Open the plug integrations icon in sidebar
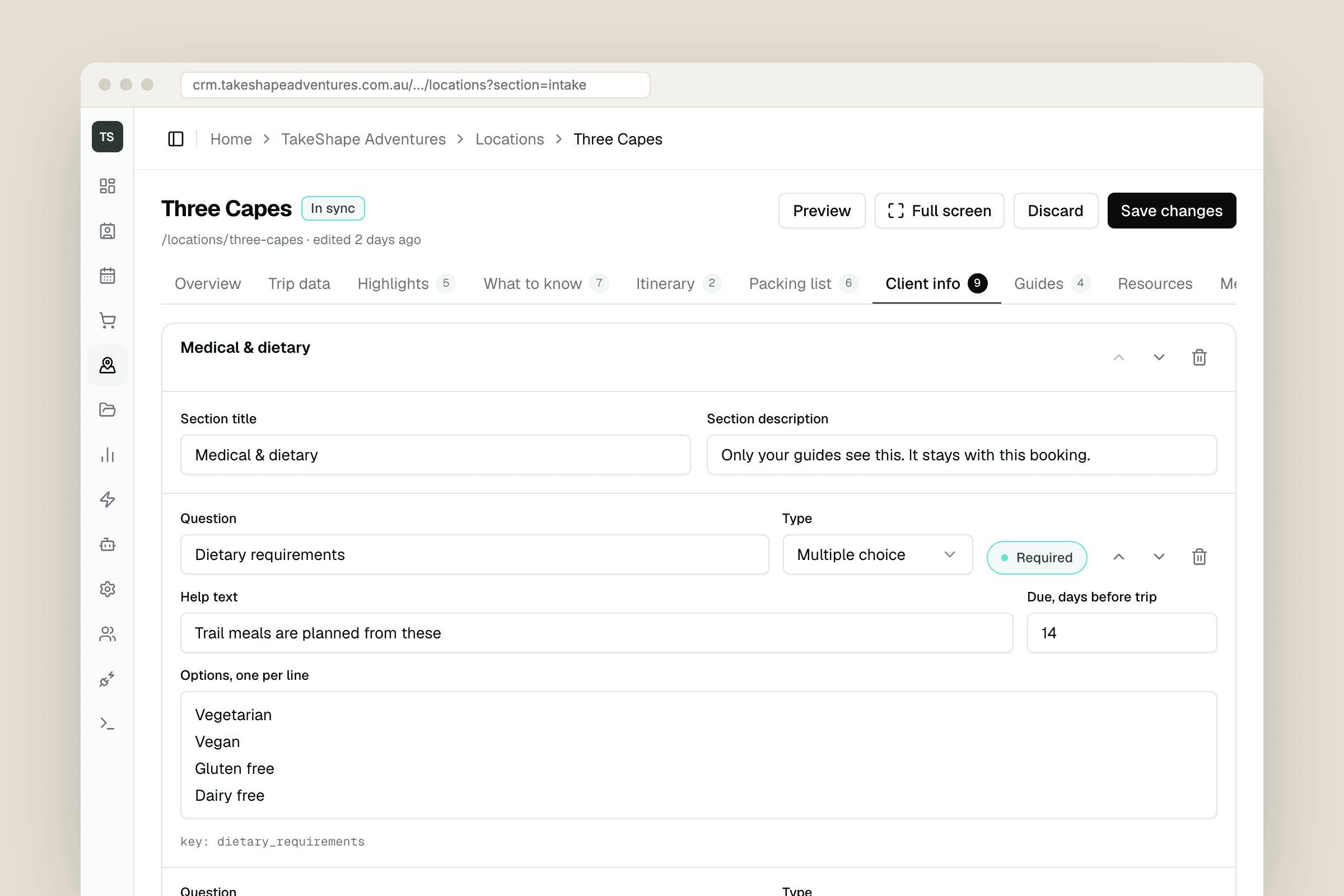 108,679
